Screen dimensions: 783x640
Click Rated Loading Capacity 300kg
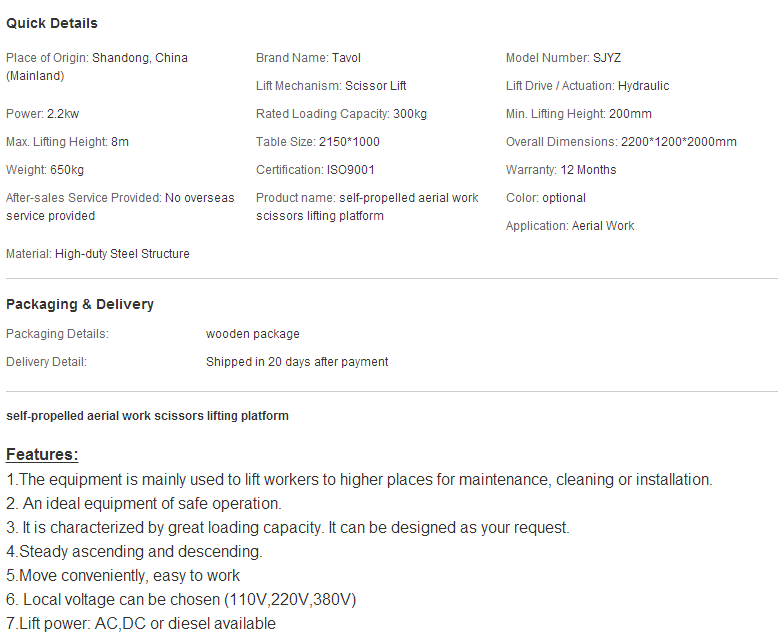point(342,114)
